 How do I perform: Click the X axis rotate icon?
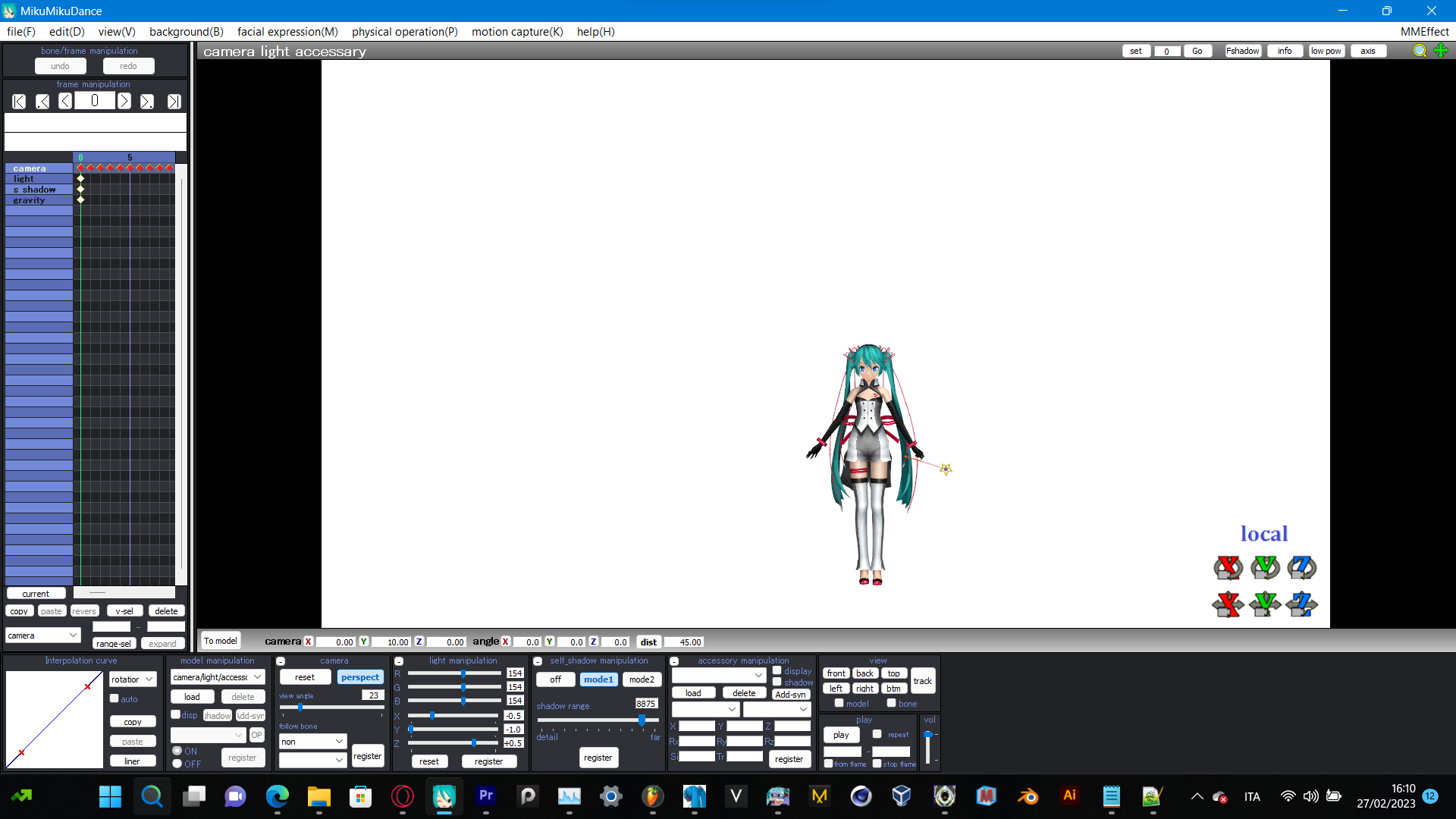point(1228,567)
